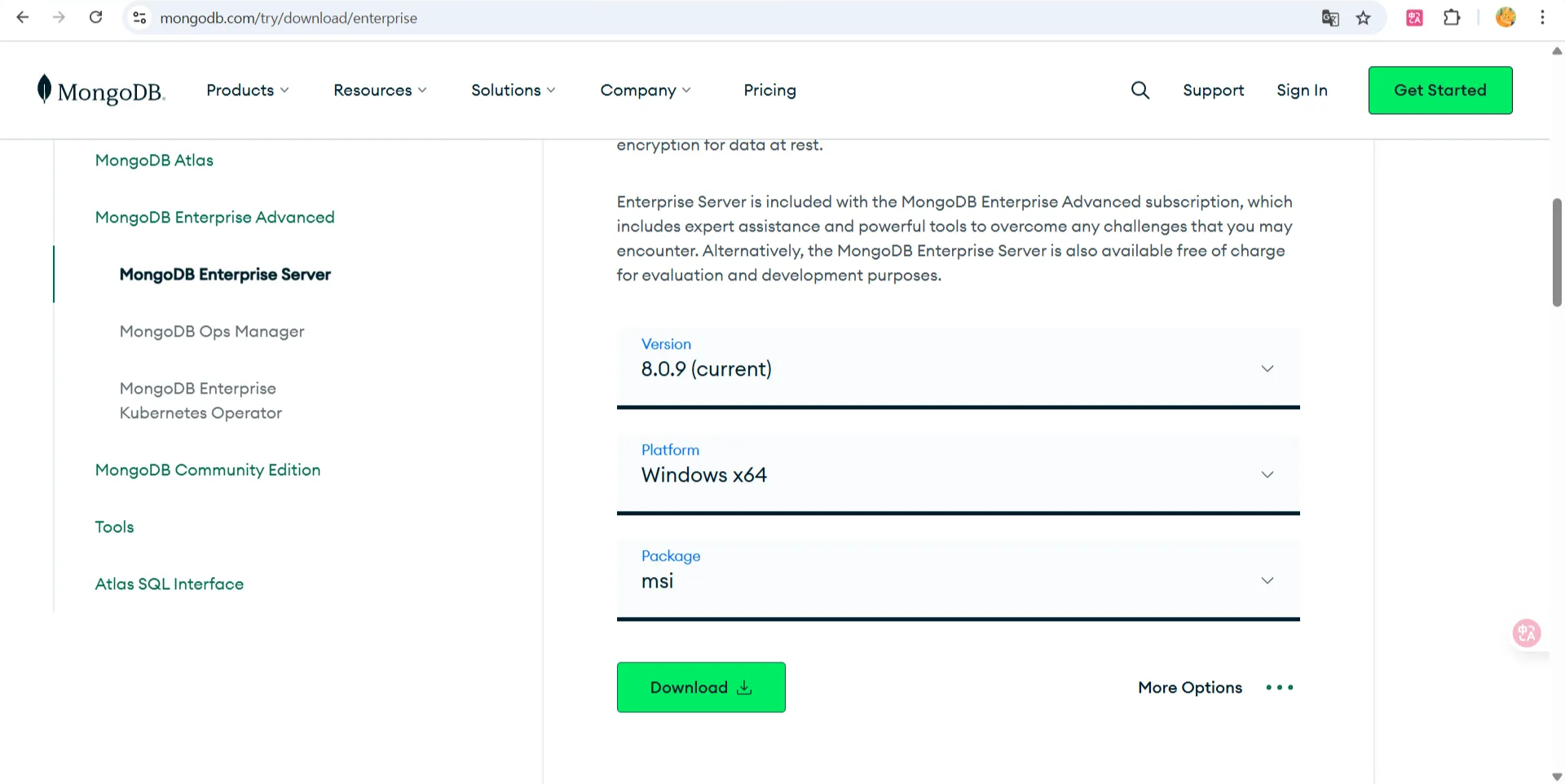
Task: Click the back navigation arrow
Action: [22, 17]
